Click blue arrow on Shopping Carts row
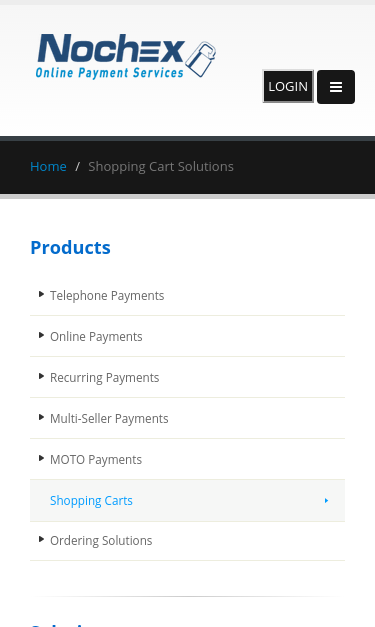 (327, 501)
